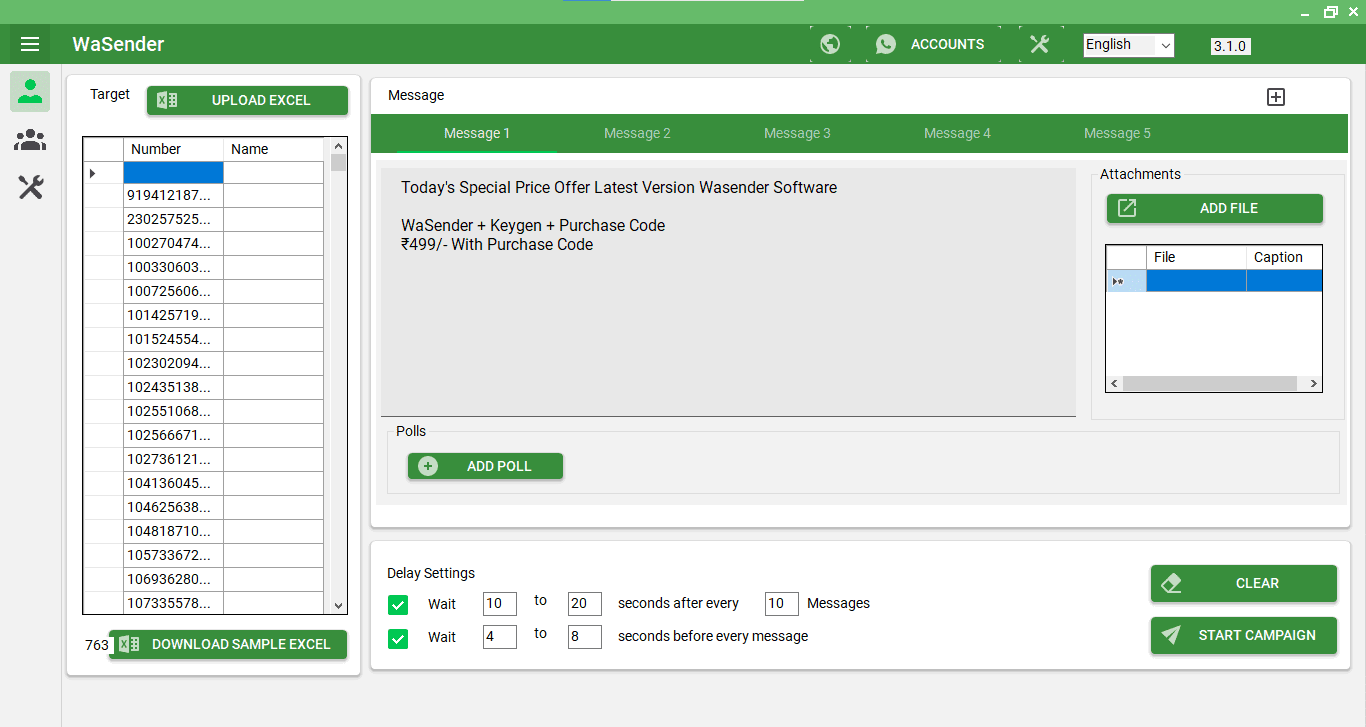Click the Caption column header in attachments
Image resolution: width=1366 pixels, height=727 pixels.
click(1284, 257)
